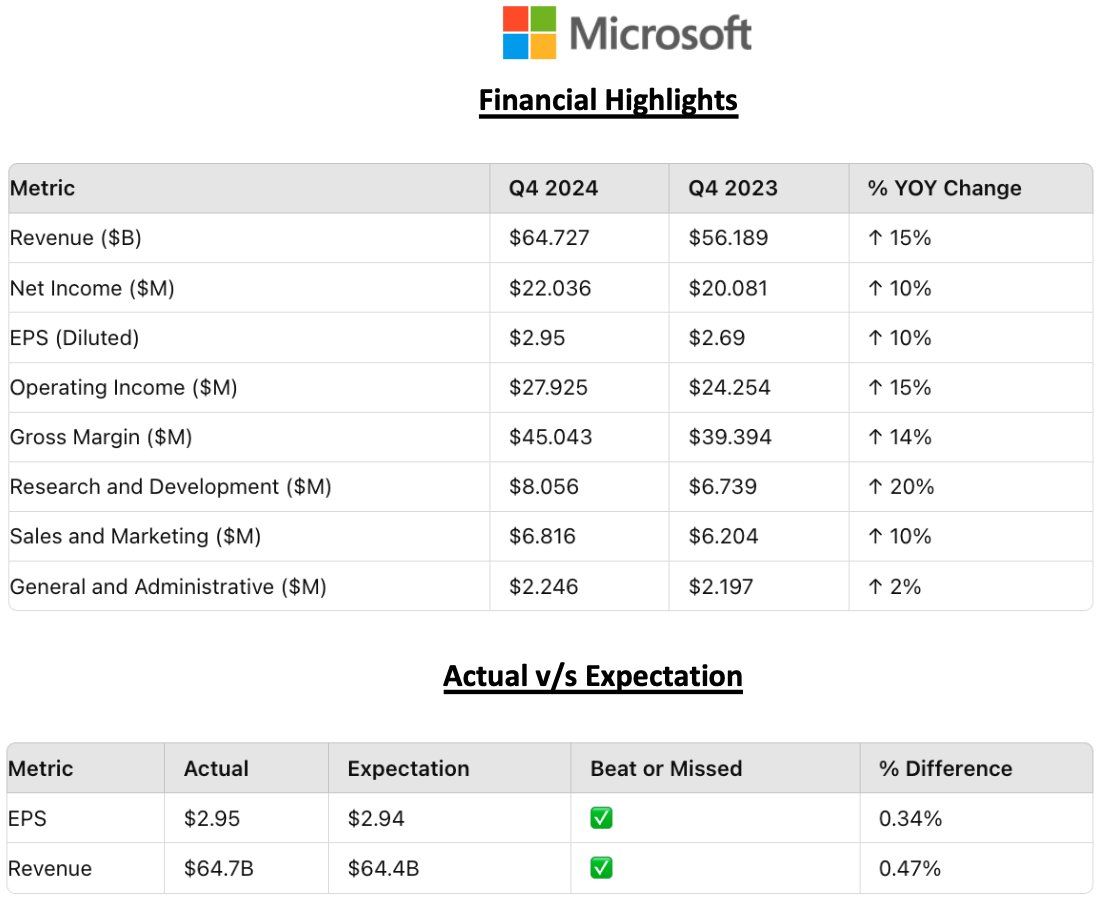Click the up arrow beside 20% YOY change
1102x904 pixels.
876,487
